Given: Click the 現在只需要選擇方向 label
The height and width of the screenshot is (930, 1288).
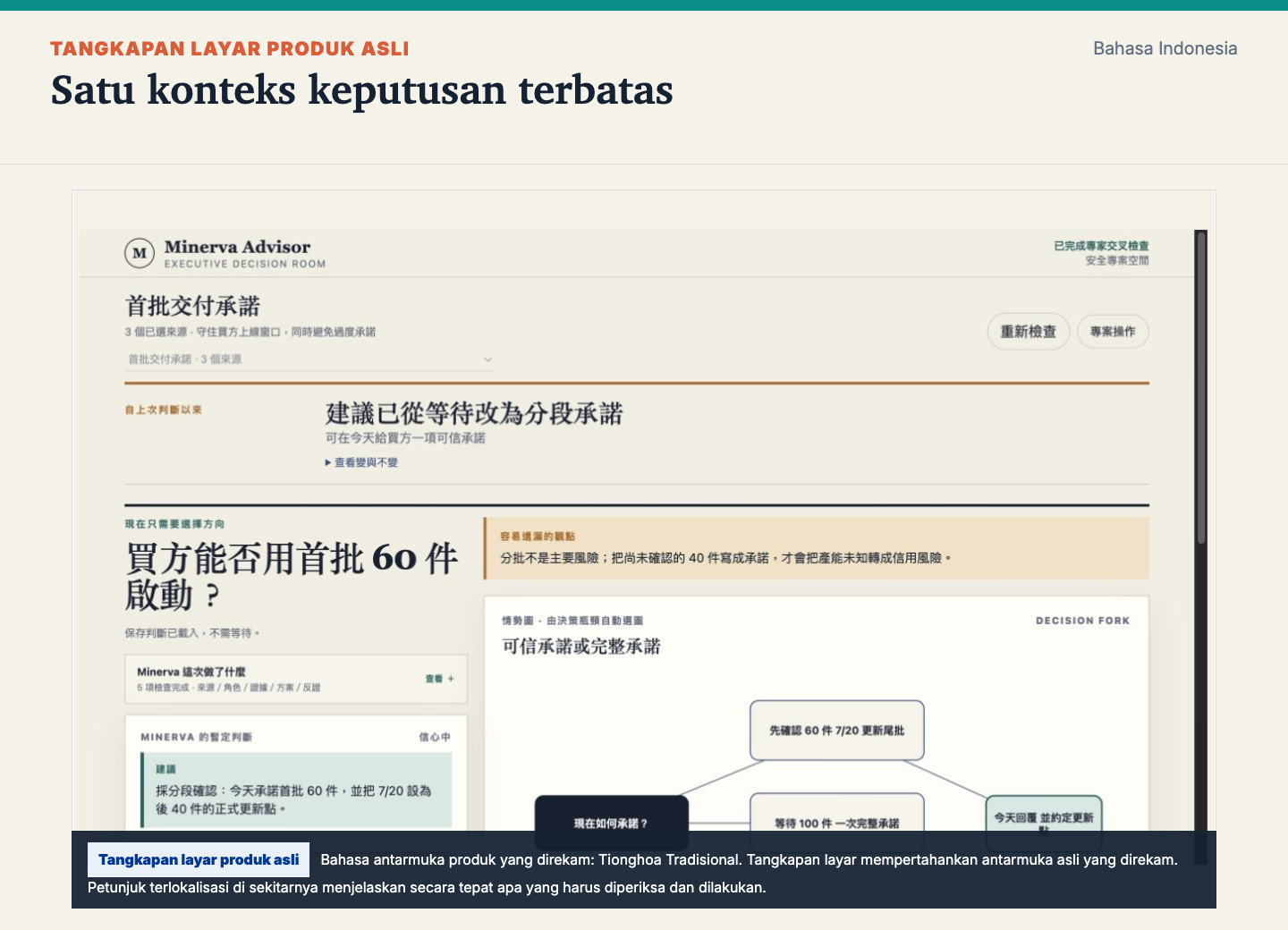Looking at the screenshot, I should 174,524.
